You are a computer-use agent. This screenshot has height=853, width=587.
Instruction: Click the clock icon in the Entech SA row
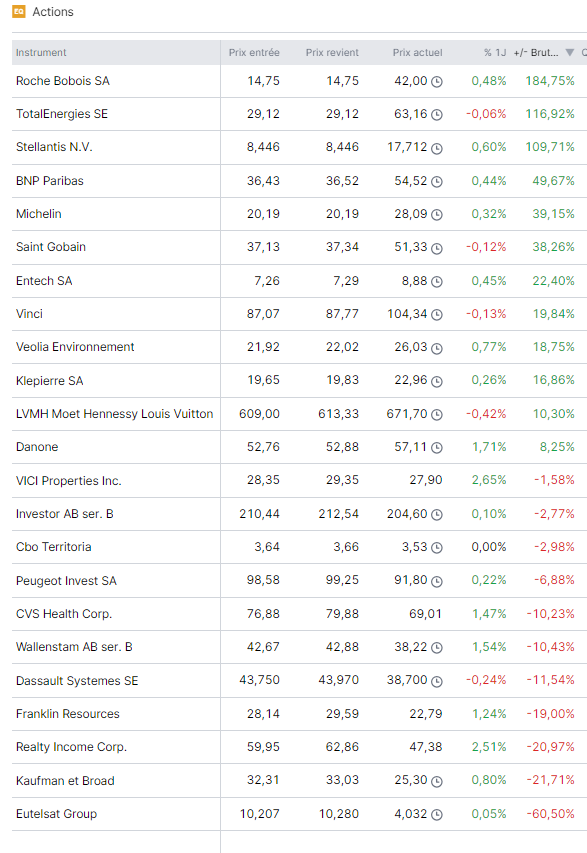[436, 282]
